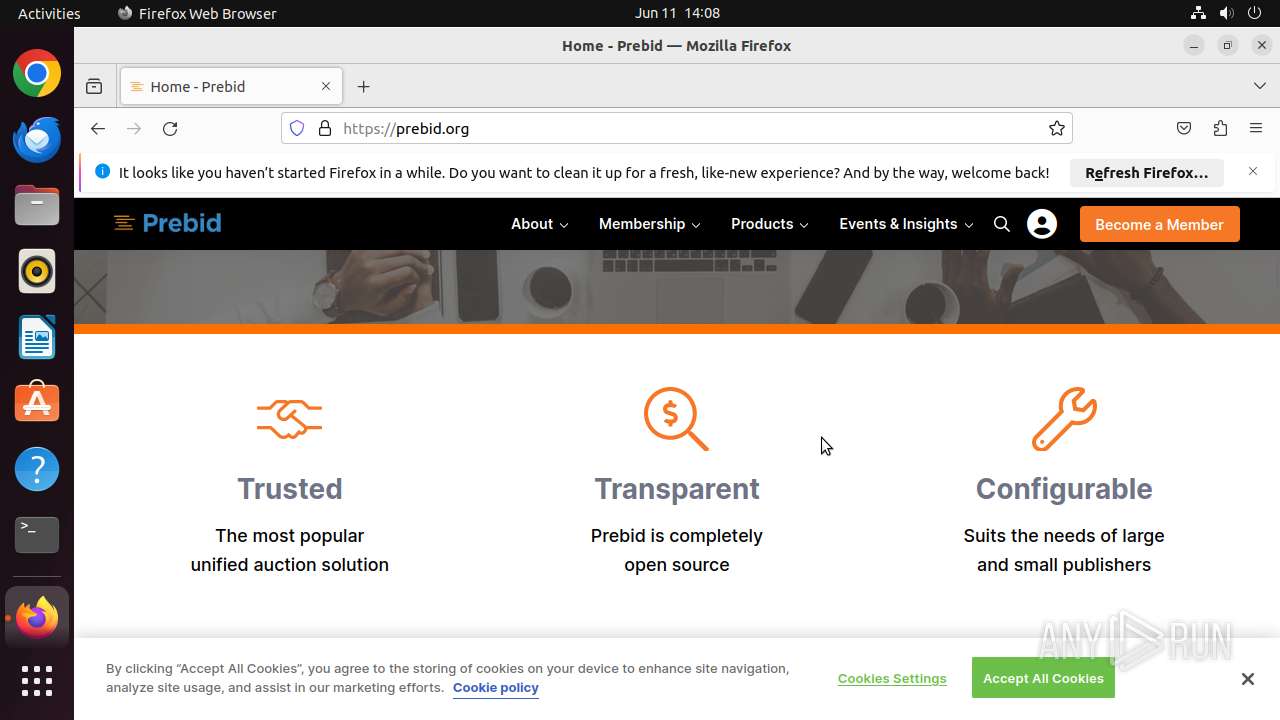Screen dimensions: 1280x720
Task: Close the Home - Prebid tab
Action: pyautogui.click(x=325, y=86)
